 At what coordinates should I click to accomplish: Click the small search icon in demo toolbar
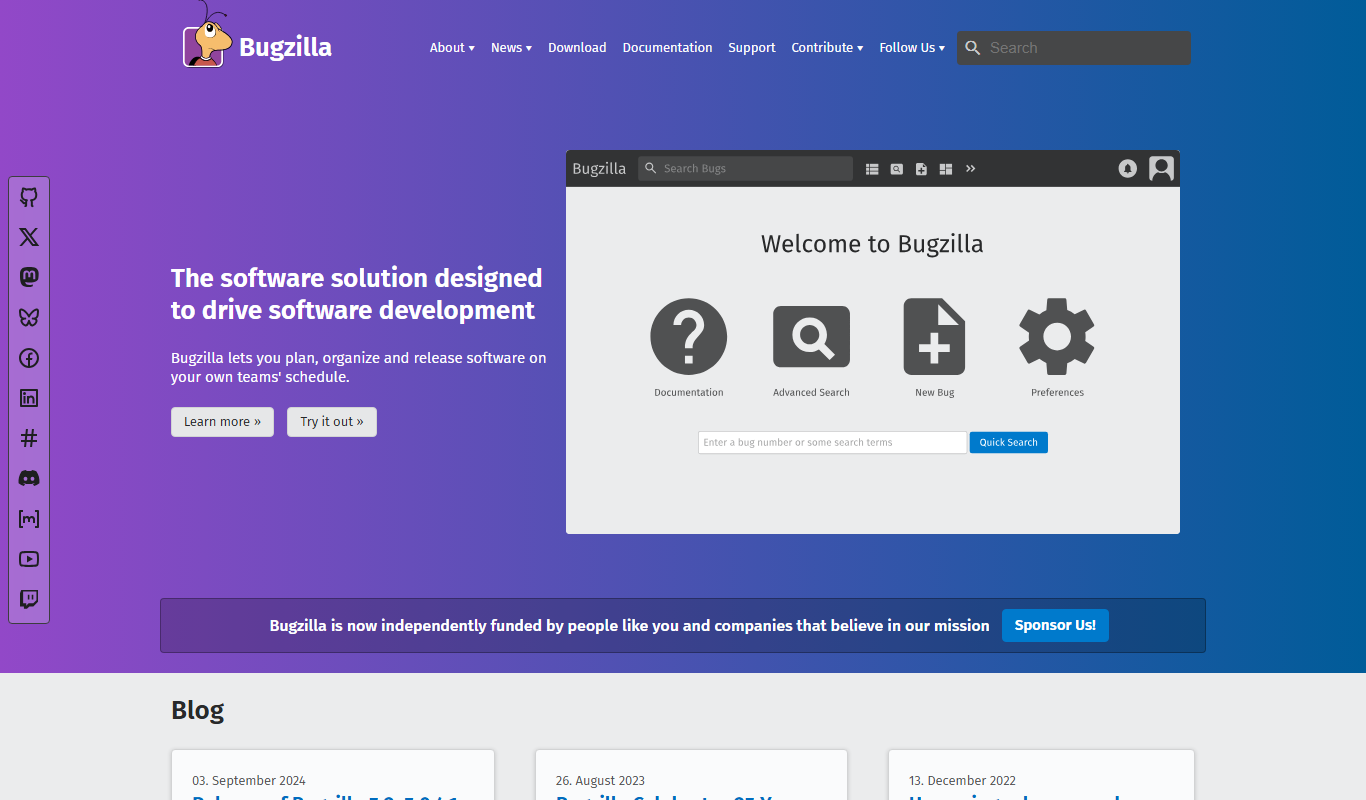click(x=897, y=169)
